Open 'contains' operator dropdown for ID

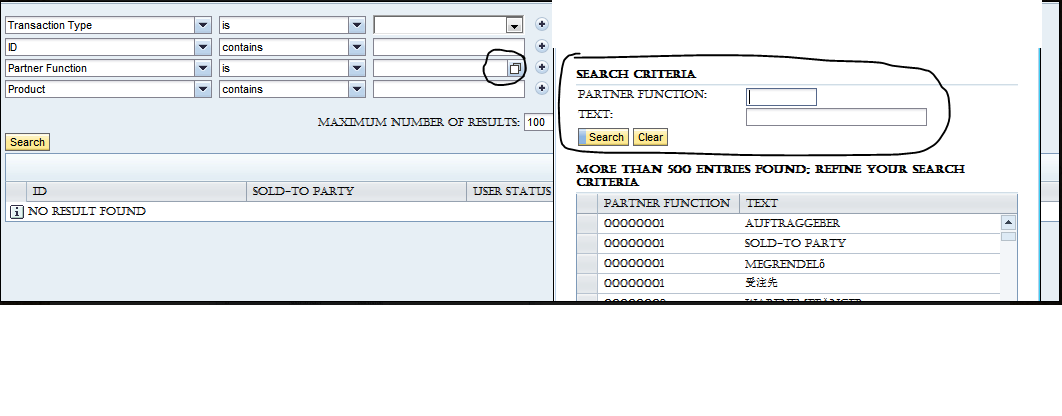click(357, 47)
